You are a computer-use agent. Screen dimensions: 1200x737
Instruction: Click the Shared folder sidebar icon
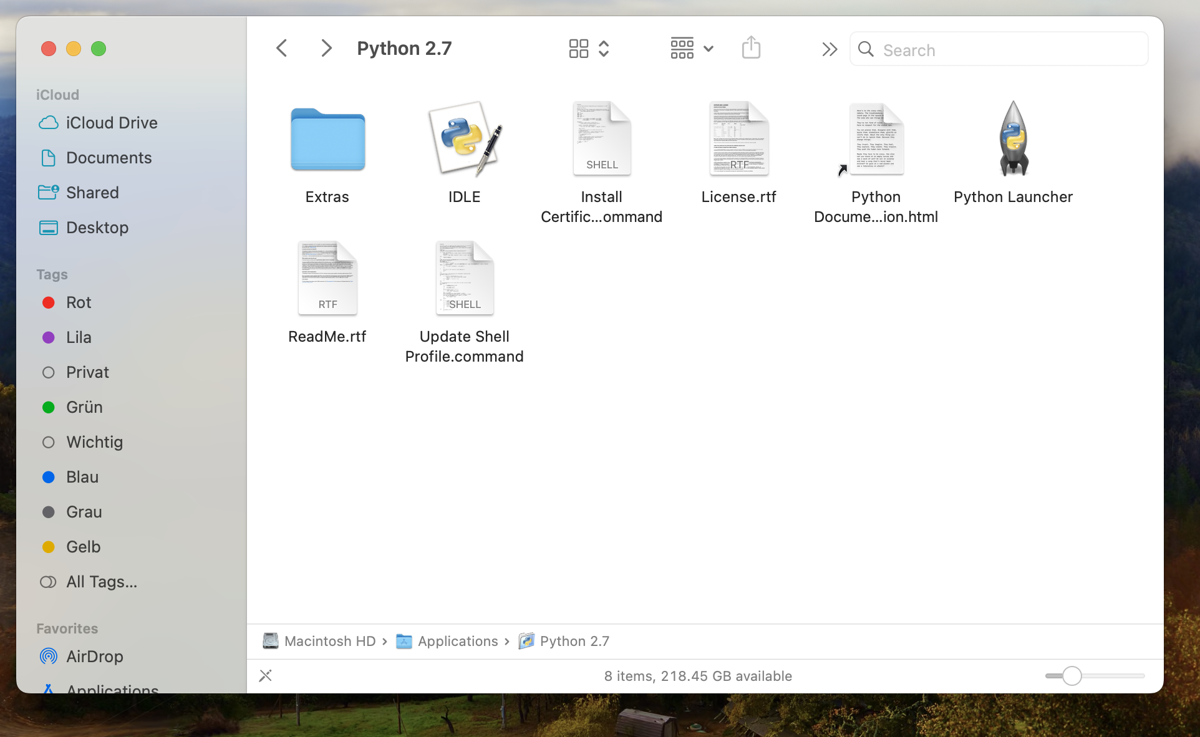click(x=48, y=193)
